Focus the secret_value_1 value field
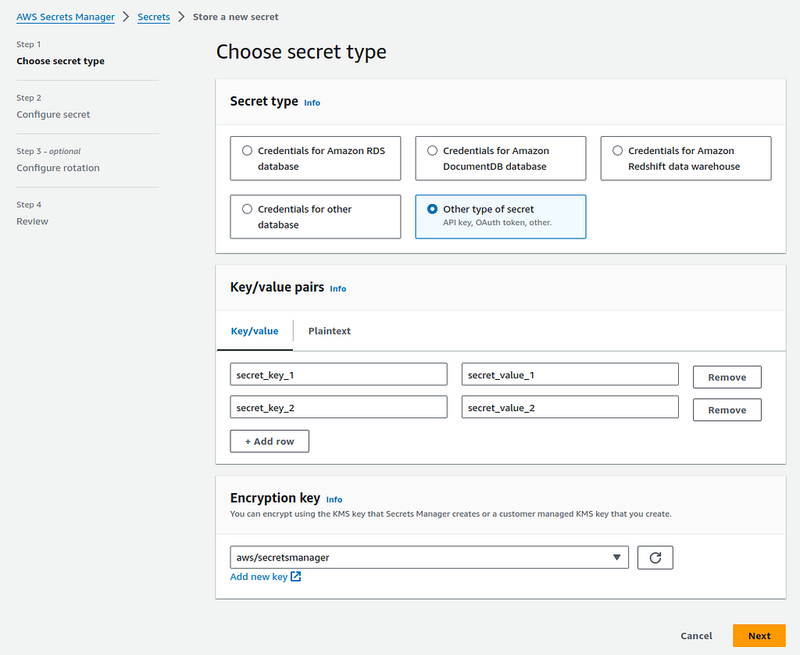The height and width of the screenshot is (655, 800). tap(570, 375)
